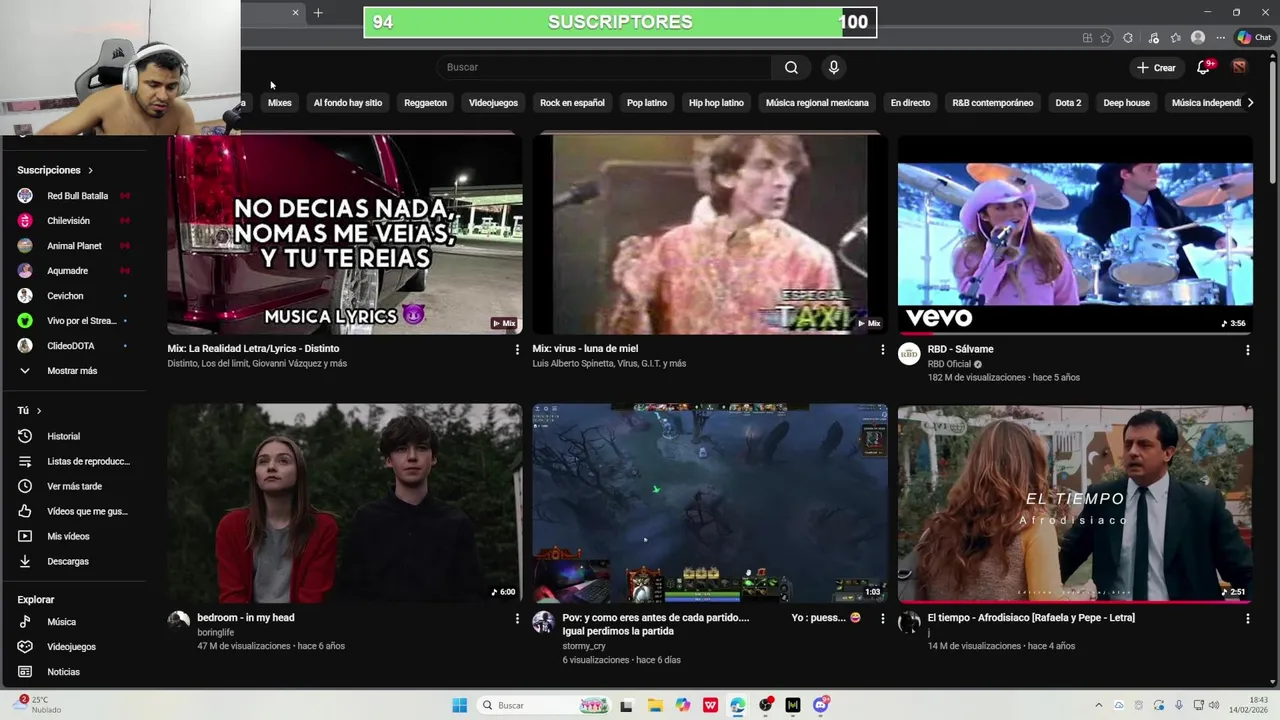
Task: Open options for El tiempo - Afrodisiaco video
Action: [x=1247, y=619]
